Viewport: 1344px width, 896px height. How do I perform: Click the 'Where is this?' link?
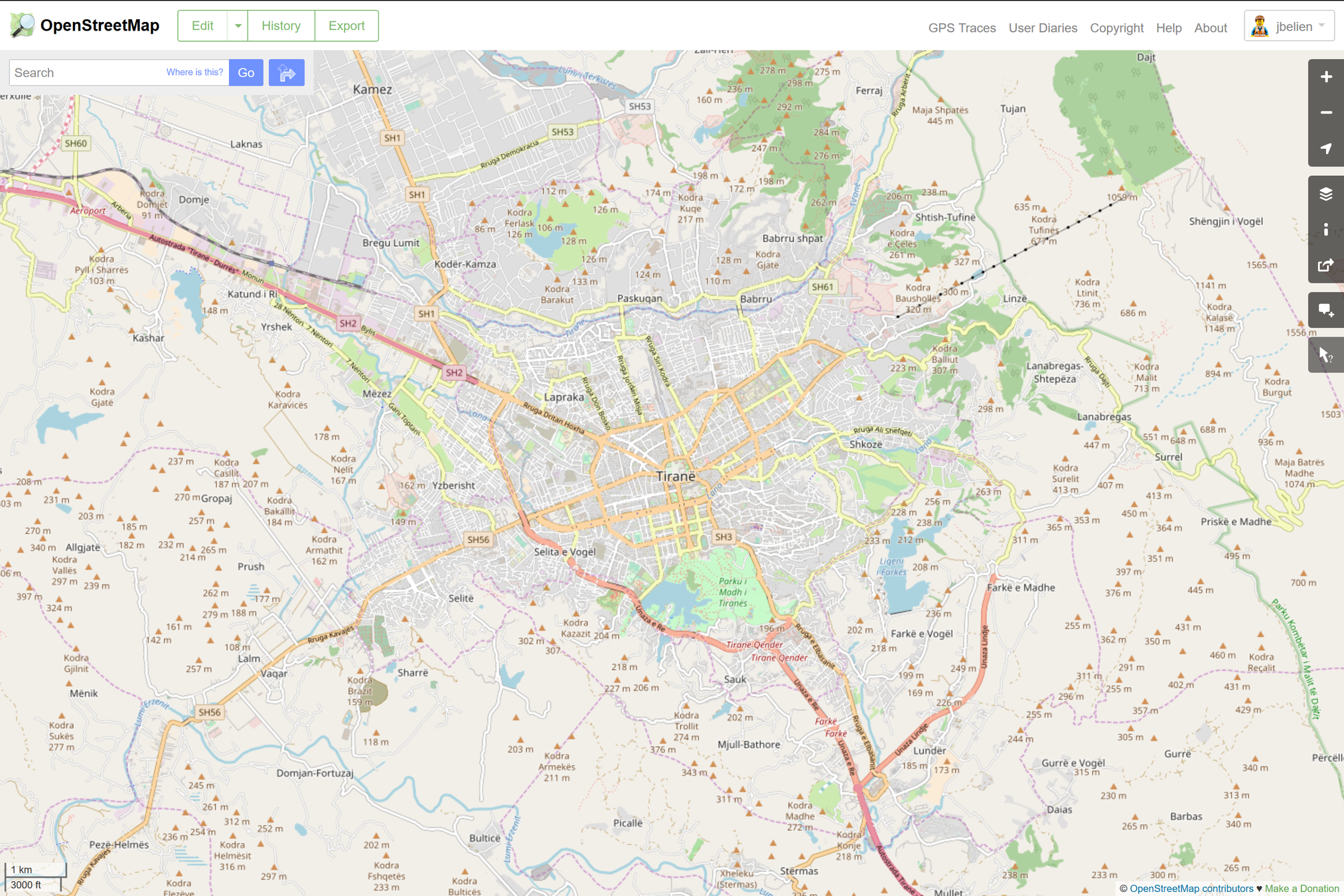[194, 72]
